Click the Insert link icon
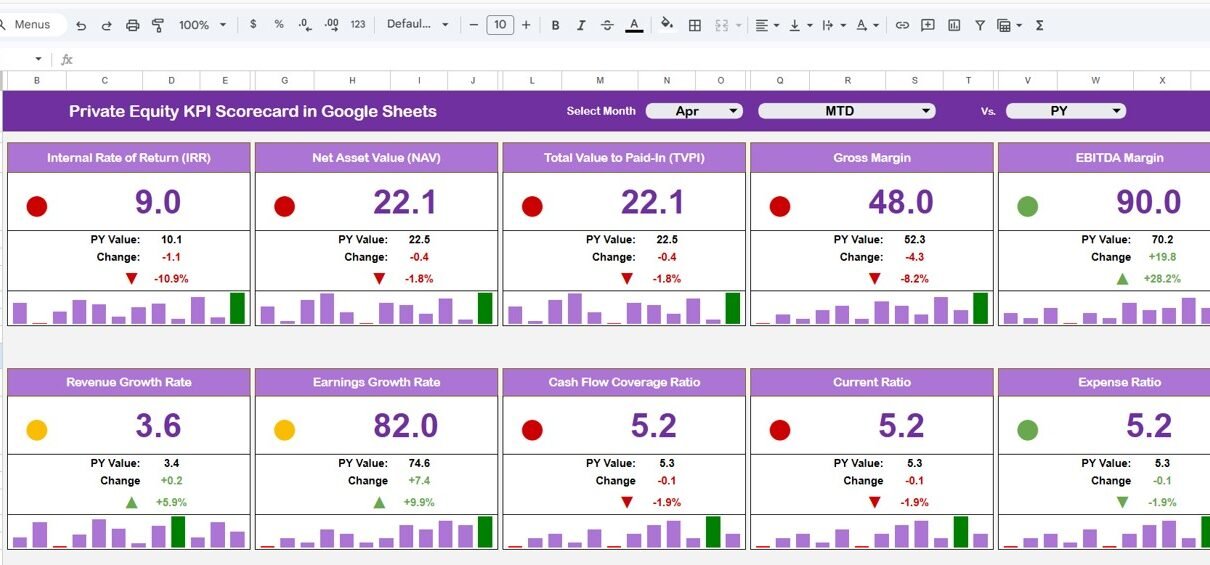 pos(902,25)
